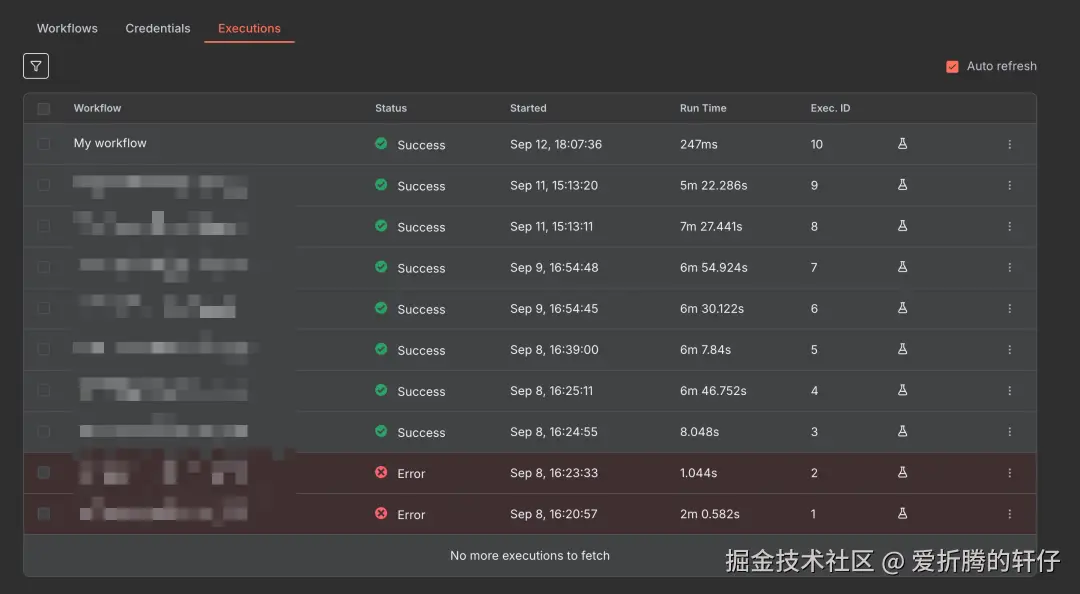Click the flask icon for execution 7
The height and width of the screenshot is (594, 1080).
click(902, 267)
